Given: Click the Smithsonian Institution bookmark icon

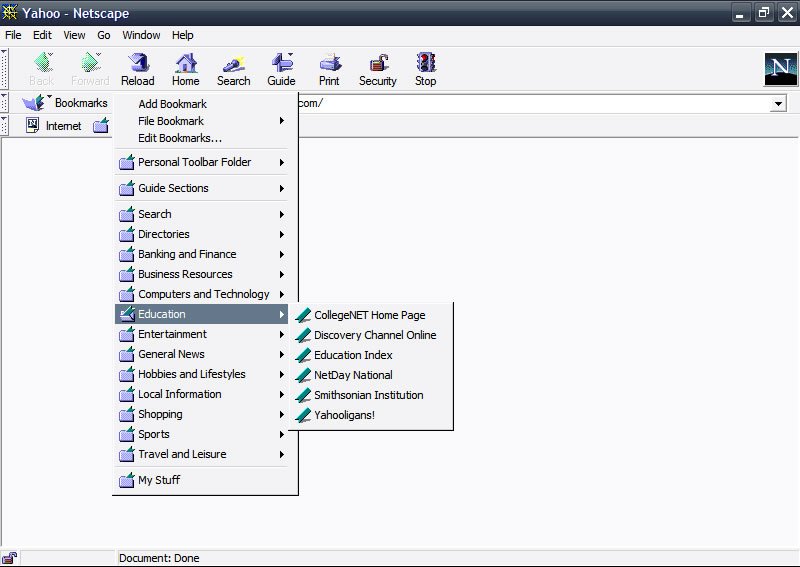Looking at the screenshot, I should 303,395.
